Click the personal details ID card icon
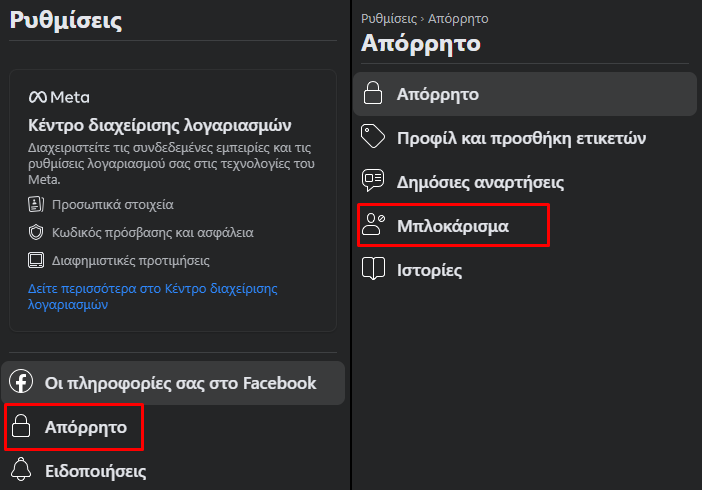Viewport: 702px width, 490px height. coord(36,204)
